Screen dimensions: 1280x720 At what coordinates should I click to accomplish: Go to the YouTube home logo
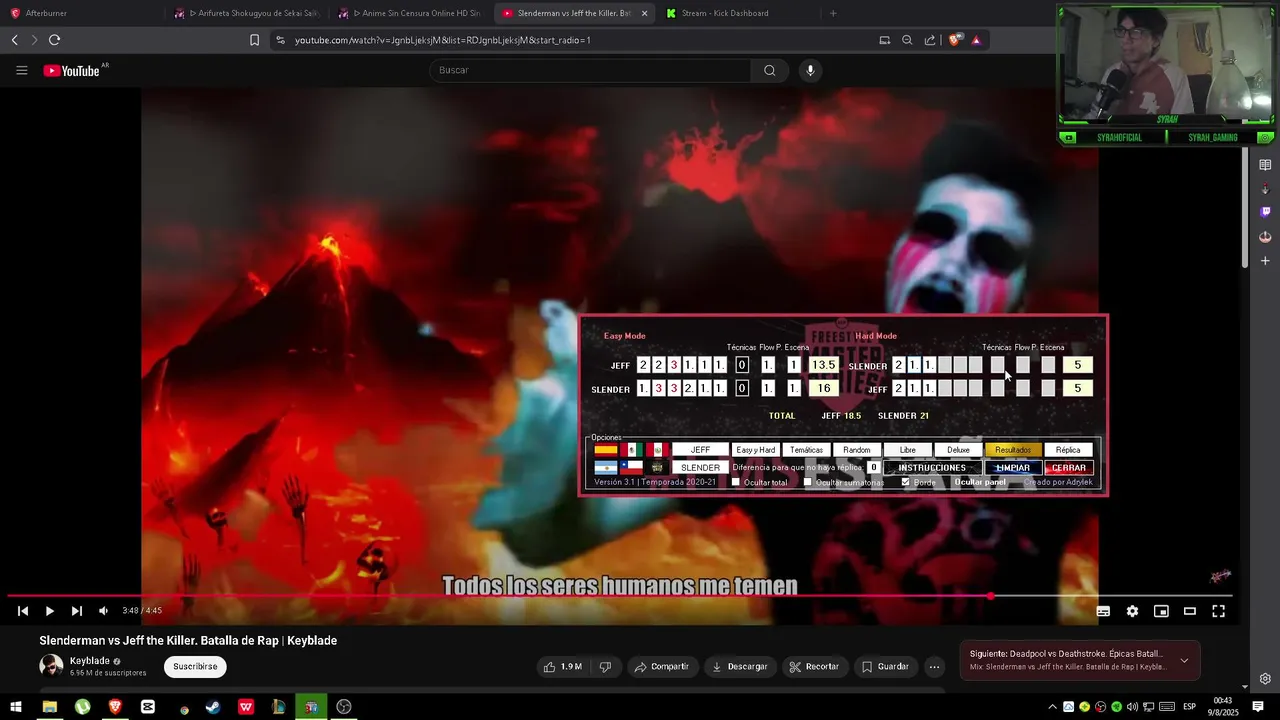tap(71, 70)
